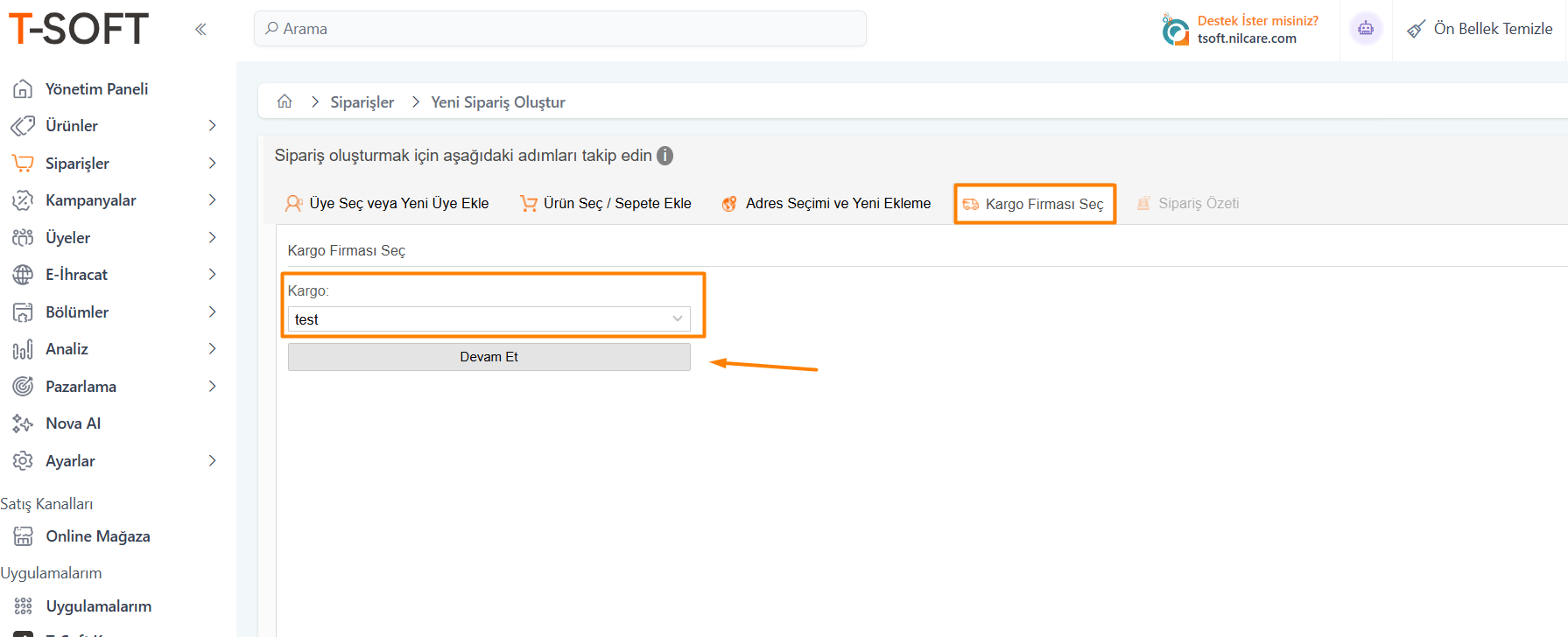Expand the Pazarlama menu chevron
This screenshot has width=1568, height=637.
[212, 387]
